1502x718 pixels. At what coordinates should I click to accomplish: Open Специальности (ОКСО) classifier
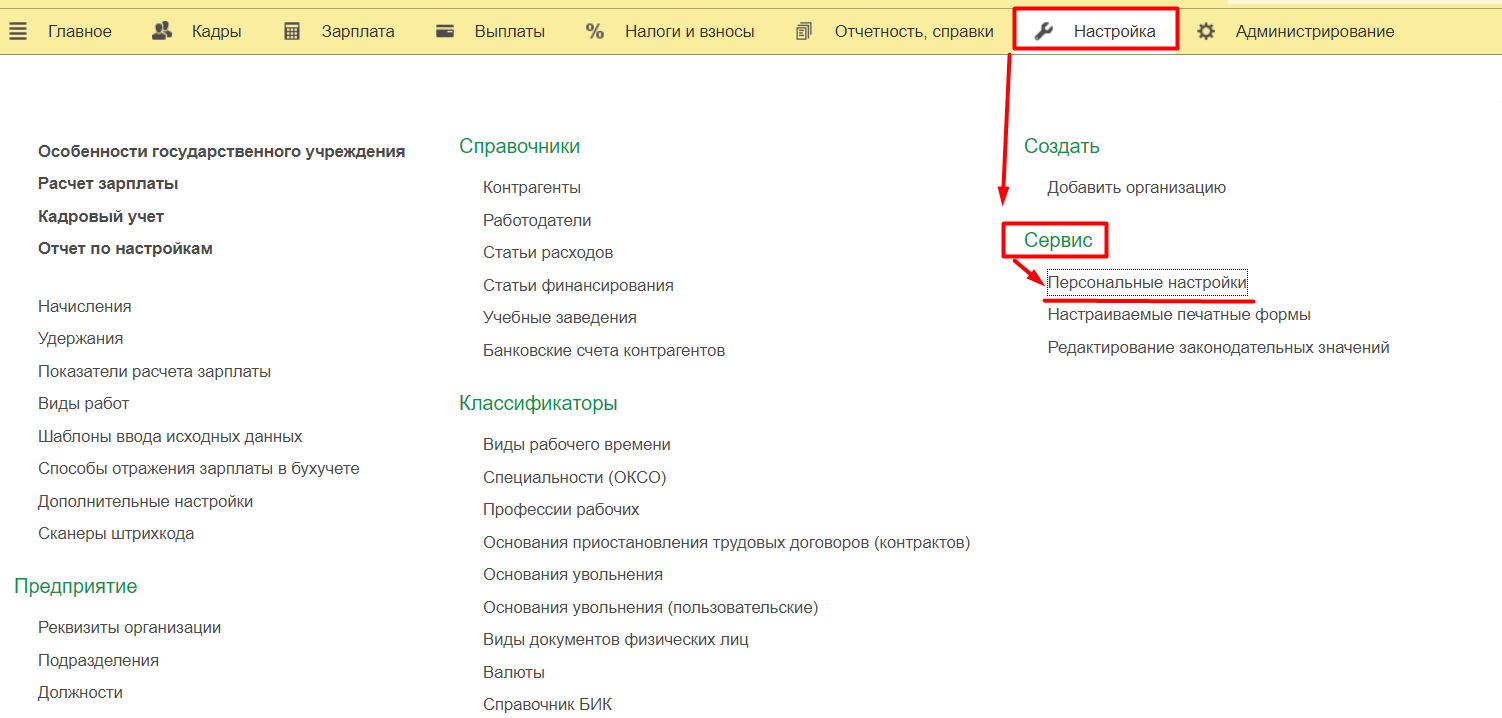(575, 477)
